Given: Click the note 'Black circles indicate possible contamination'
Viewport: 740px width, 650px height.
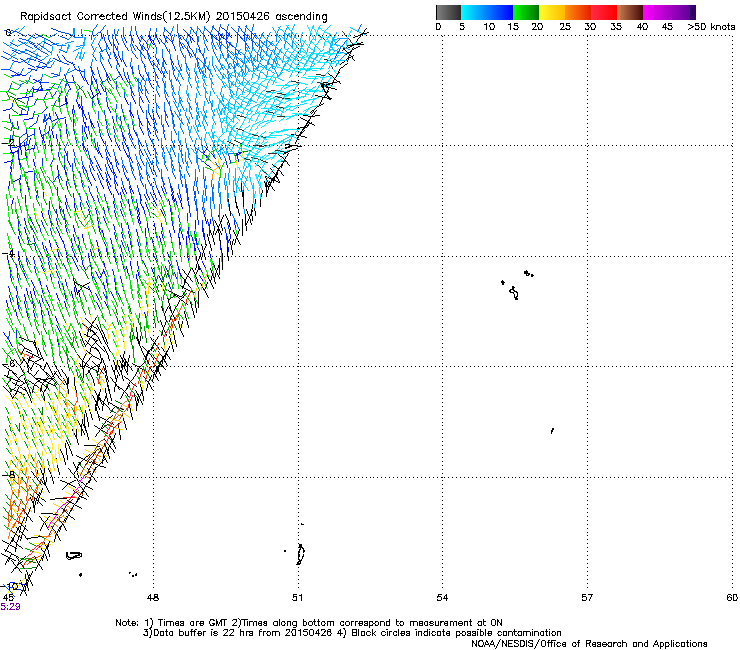Looking at the screenshot, I should click(x=456, y=633).
